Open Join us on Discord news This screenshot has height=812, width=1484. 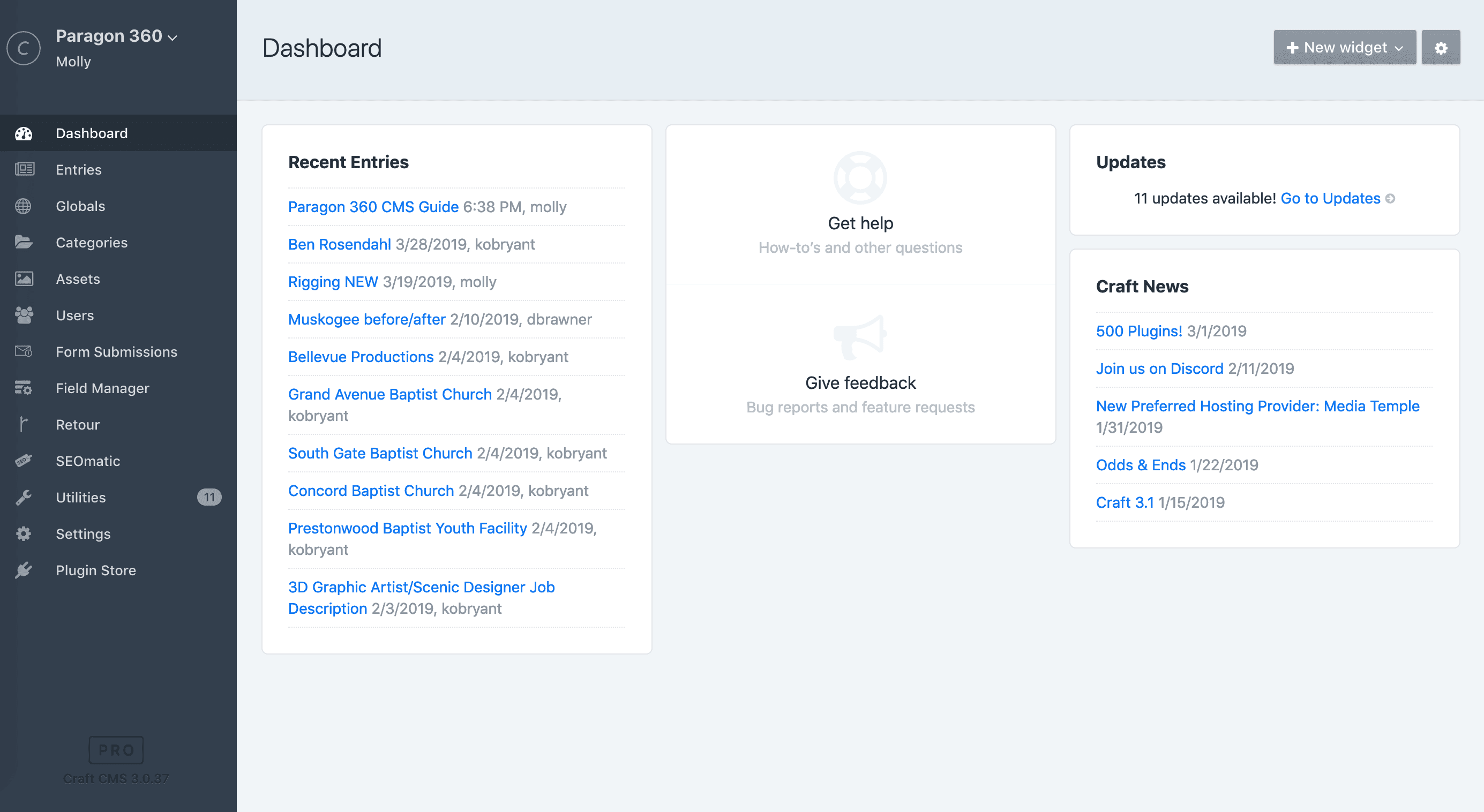[x=1159, y=369]
